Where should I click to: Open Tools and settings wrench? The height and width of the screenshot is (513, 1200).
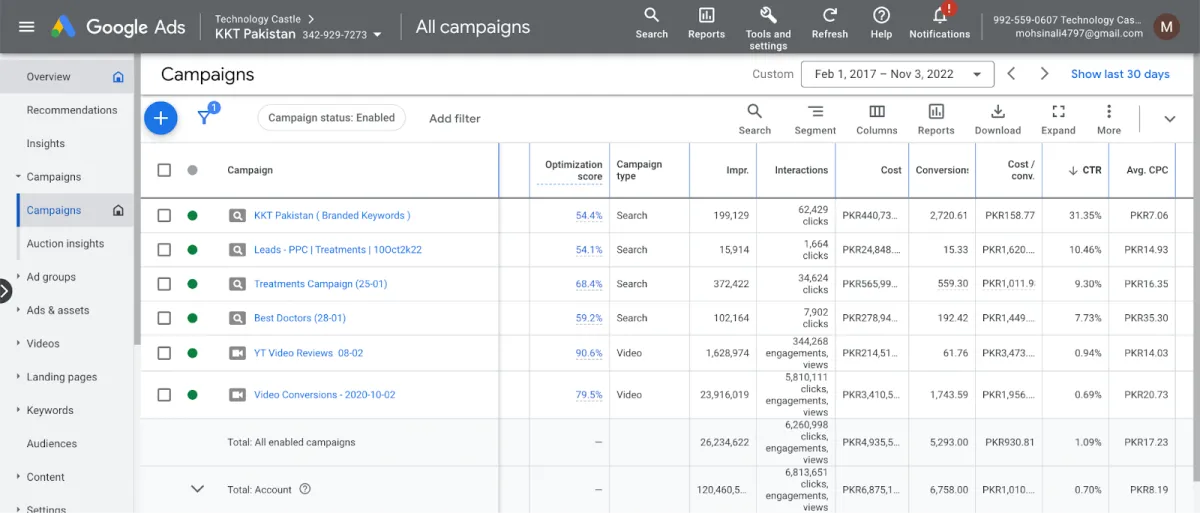(767, 16)
